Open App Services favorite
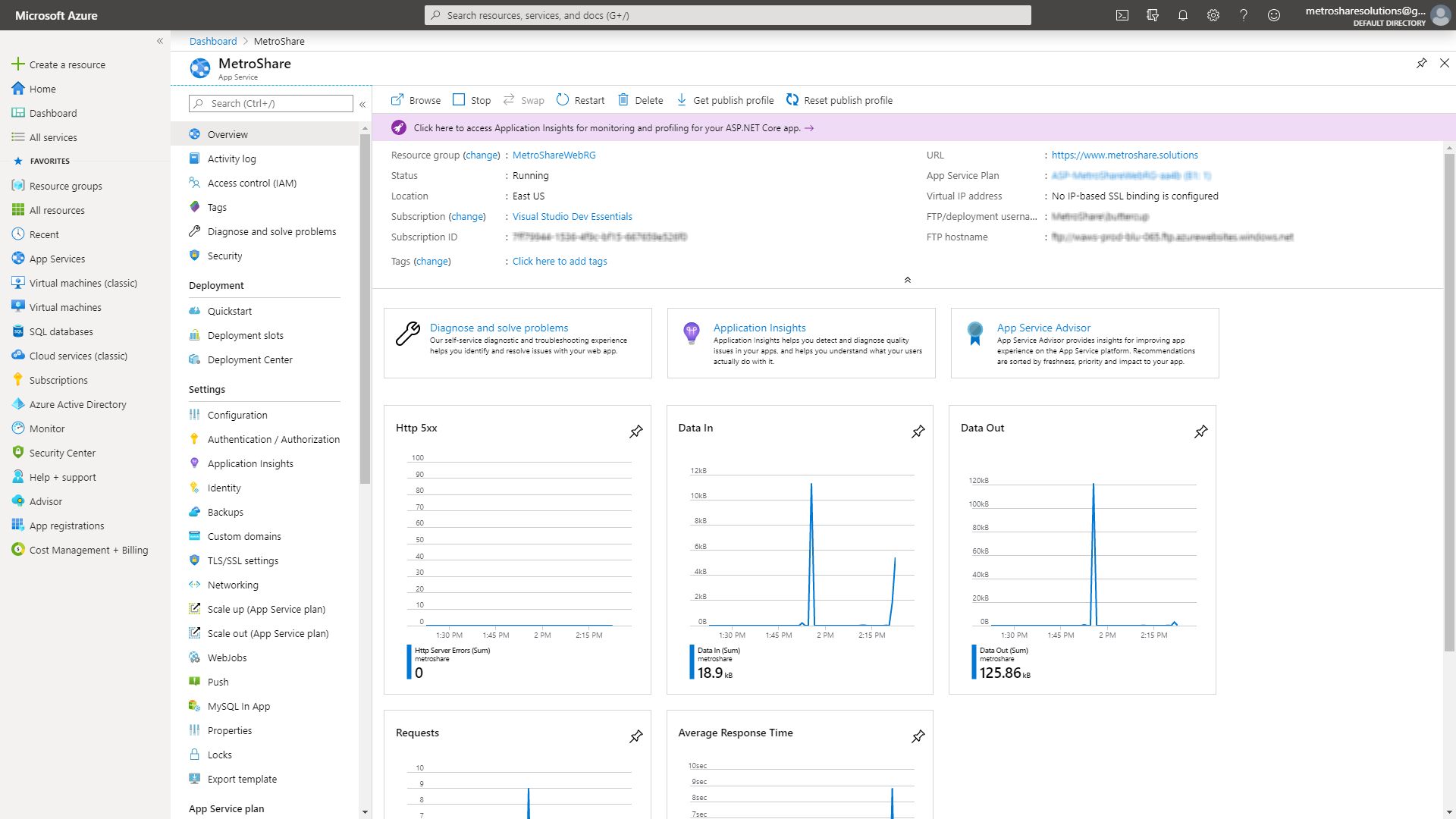Image resolution: width=1456 pixels, height=819 pixels. coord(85,259)
